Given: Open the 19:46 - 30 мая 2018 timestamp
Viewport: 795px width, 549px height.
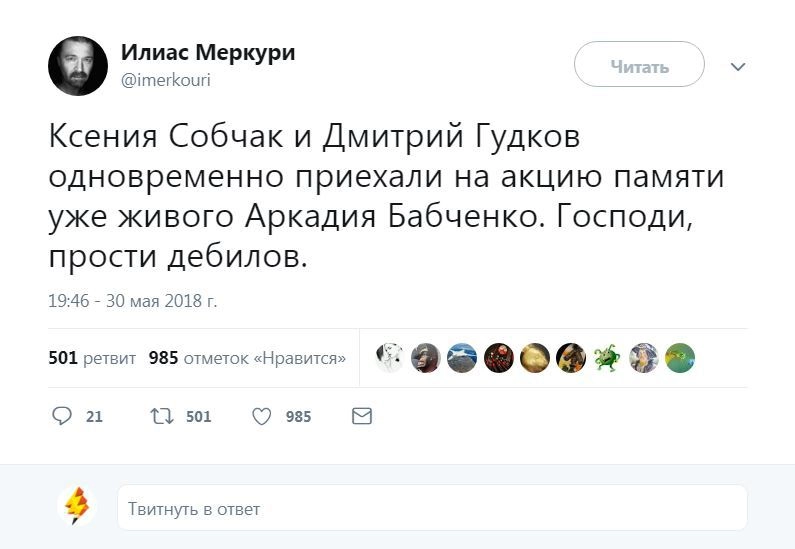Looking at the screenshot, I should click(133, 300).
